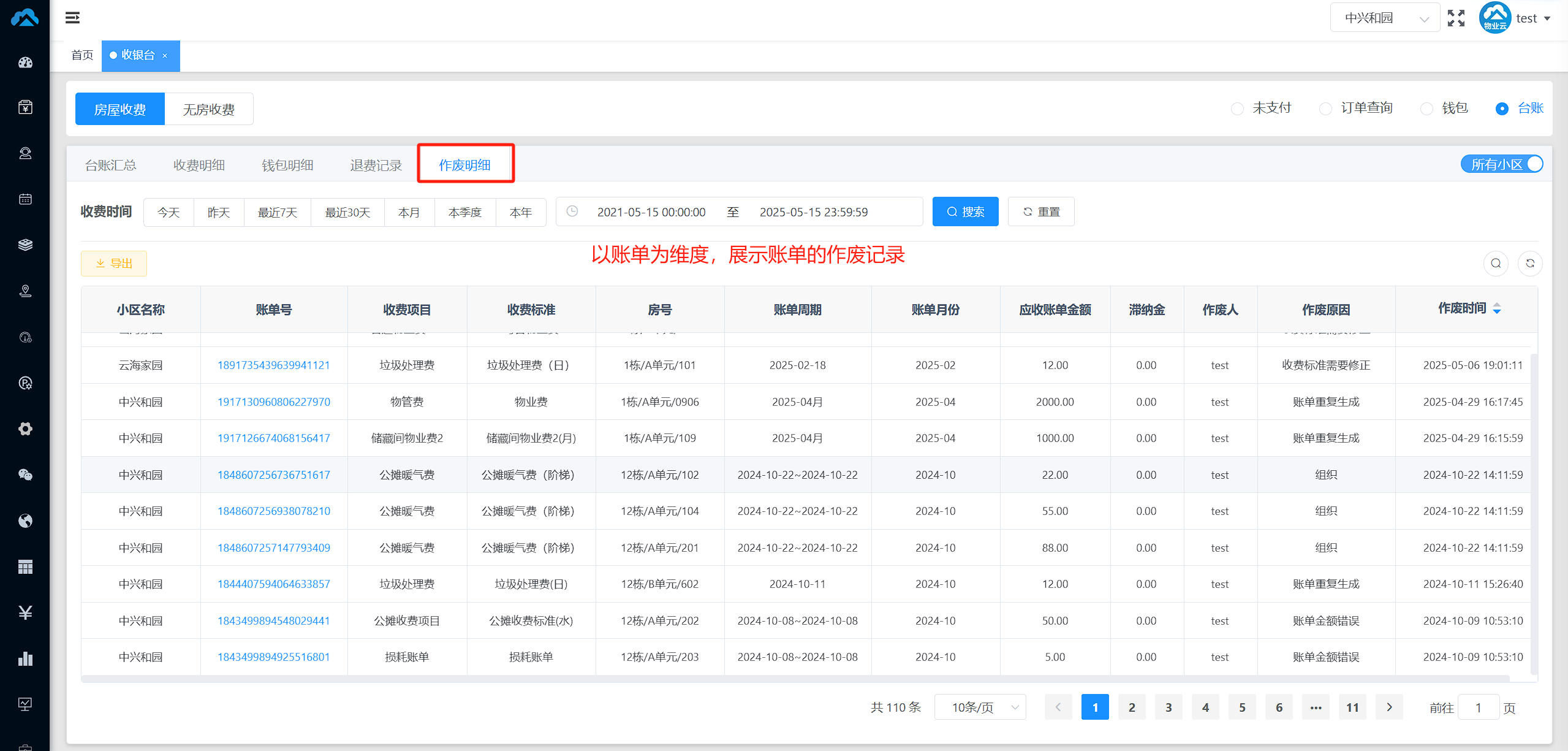The image size is (1568, 751).
Task: Click the table's horizontal scrollbar
Action: [x=795, y=679]
